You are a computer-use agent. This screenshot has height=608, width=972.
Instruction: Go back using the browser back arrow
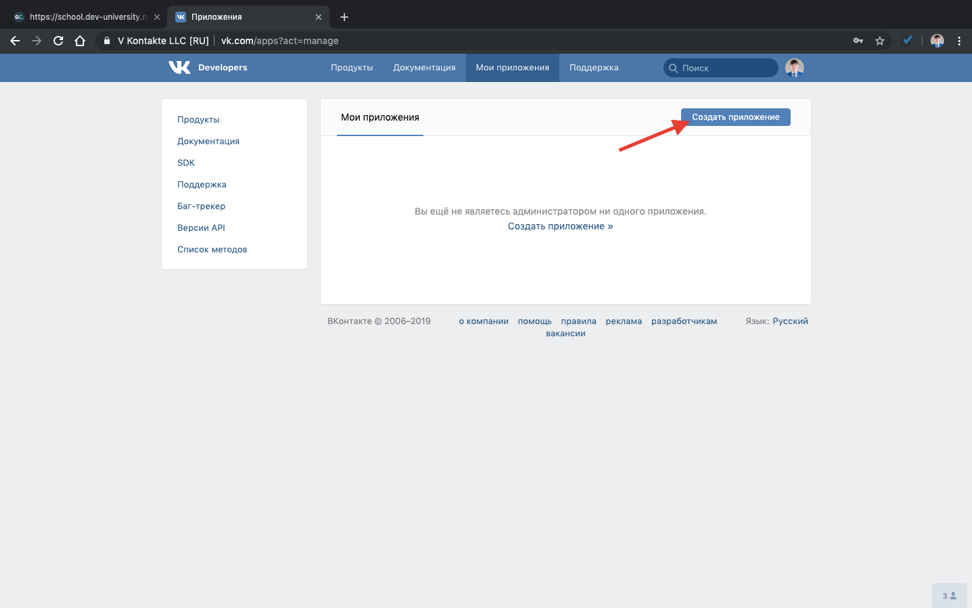(15, 41)
